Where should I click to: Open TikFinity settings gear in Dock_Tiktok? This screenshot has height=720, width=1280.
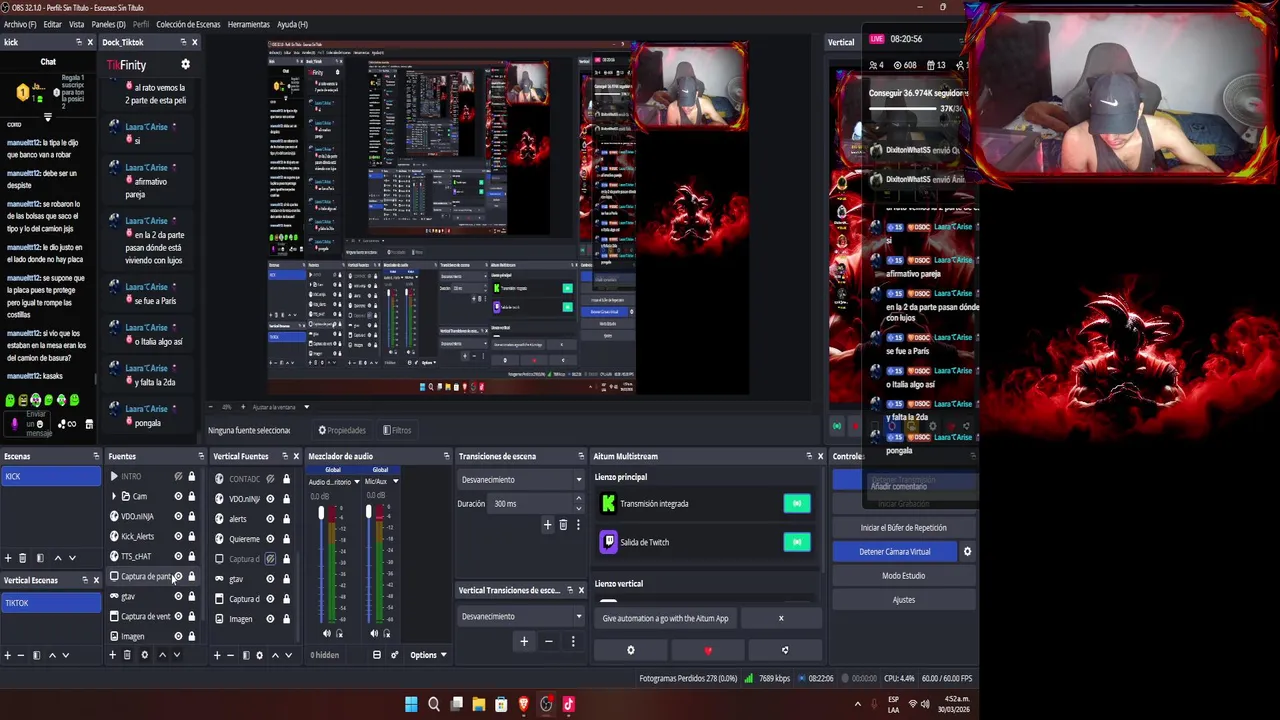[x=185, y=65]
